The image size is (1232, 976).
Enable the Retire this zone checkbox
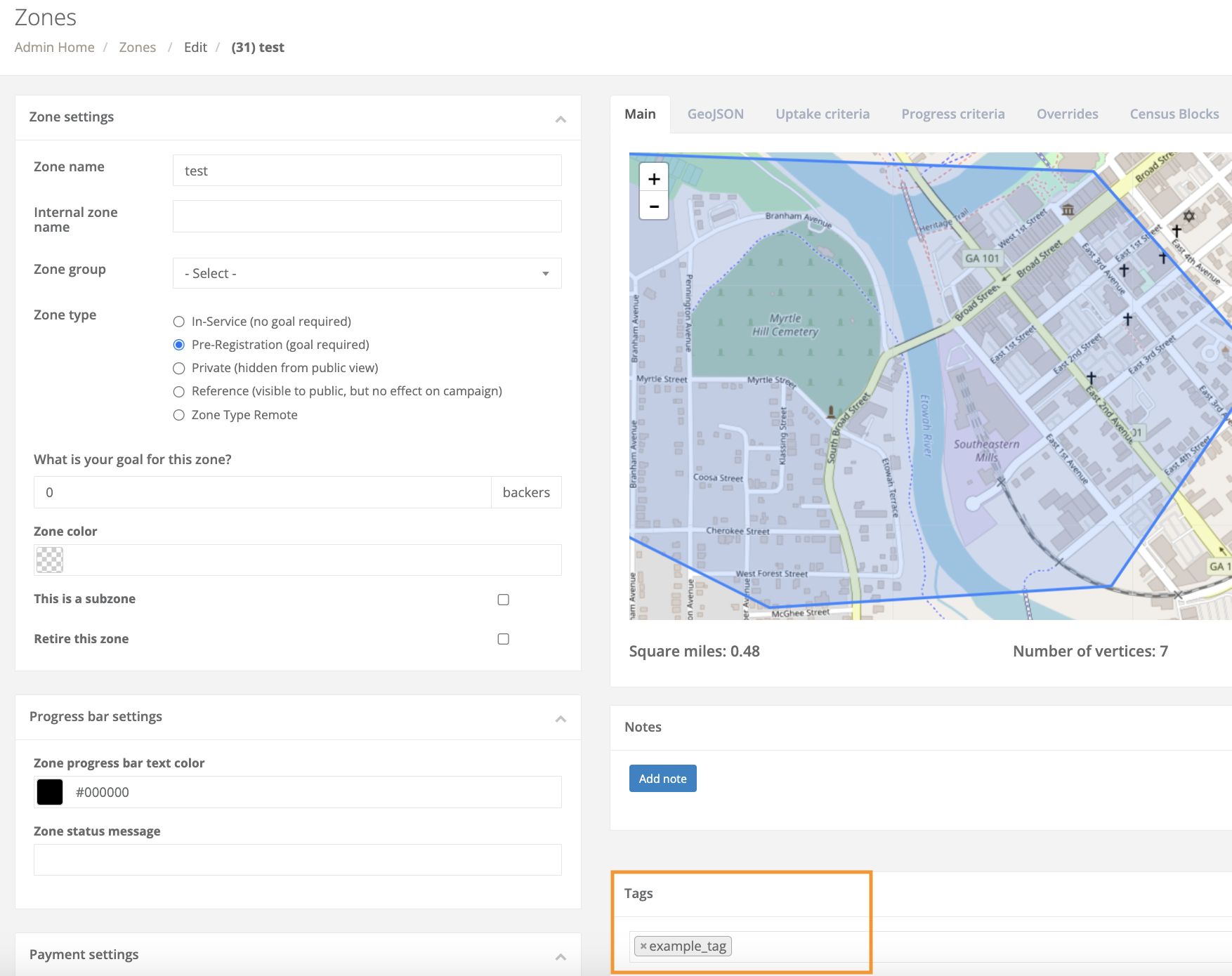pyautogui.click(x=503, y=638)
